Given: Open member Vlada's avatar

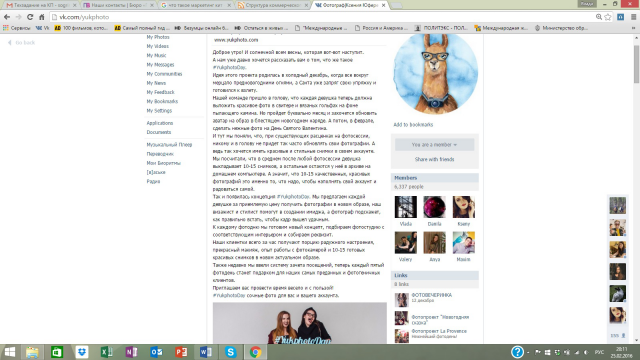Looking at the screenshot, I should (x=406, y=207).
